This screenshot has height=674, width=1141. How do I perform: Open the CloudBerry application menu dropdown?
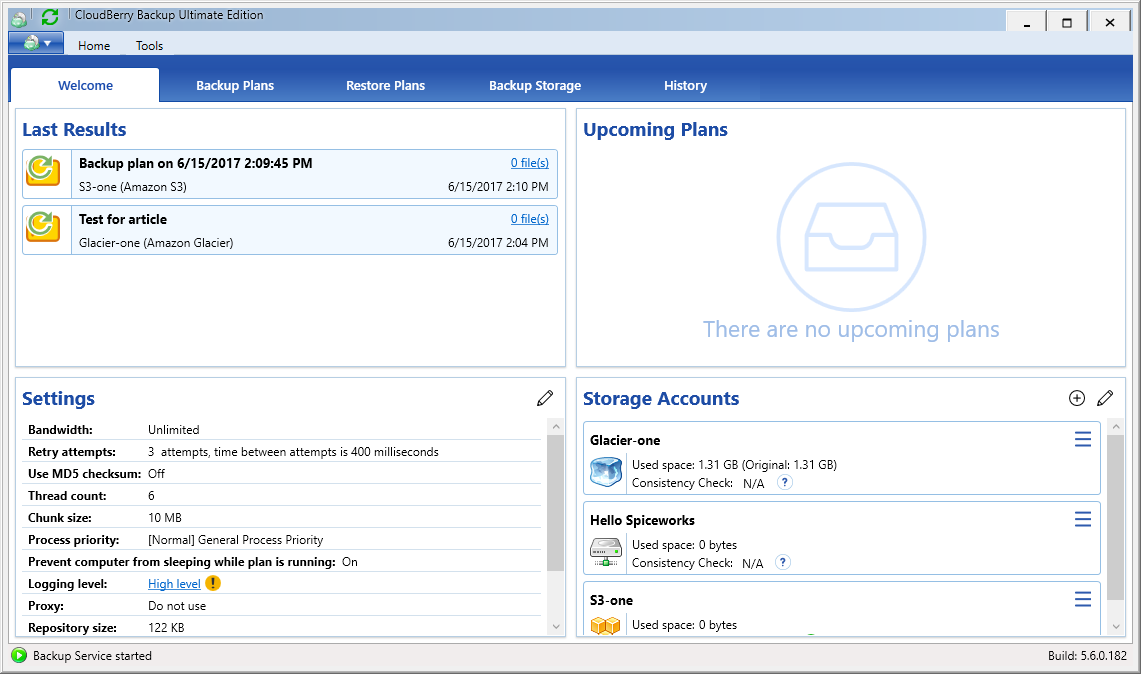(36, 43)
